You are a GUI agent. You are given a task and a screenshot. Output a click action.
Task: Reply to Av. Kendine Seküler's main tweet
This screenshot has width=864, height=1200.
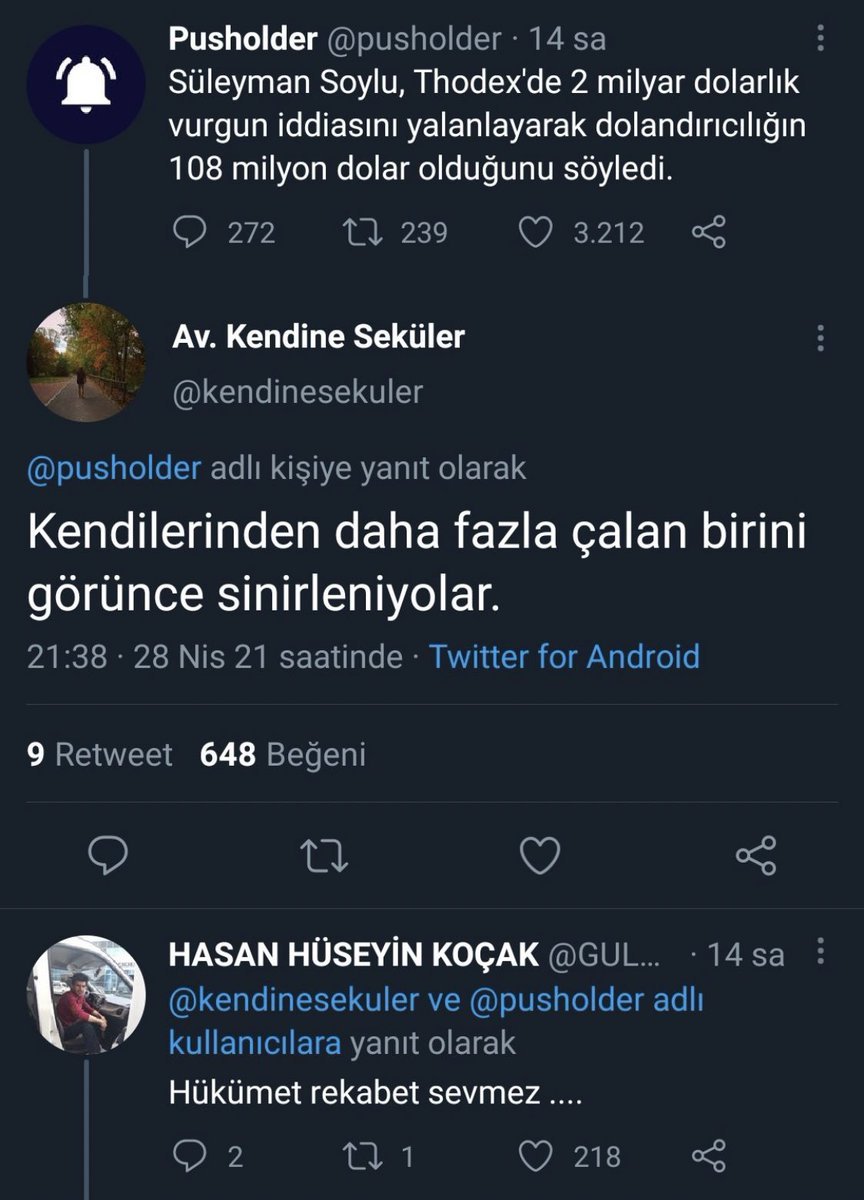pos(107,856)
